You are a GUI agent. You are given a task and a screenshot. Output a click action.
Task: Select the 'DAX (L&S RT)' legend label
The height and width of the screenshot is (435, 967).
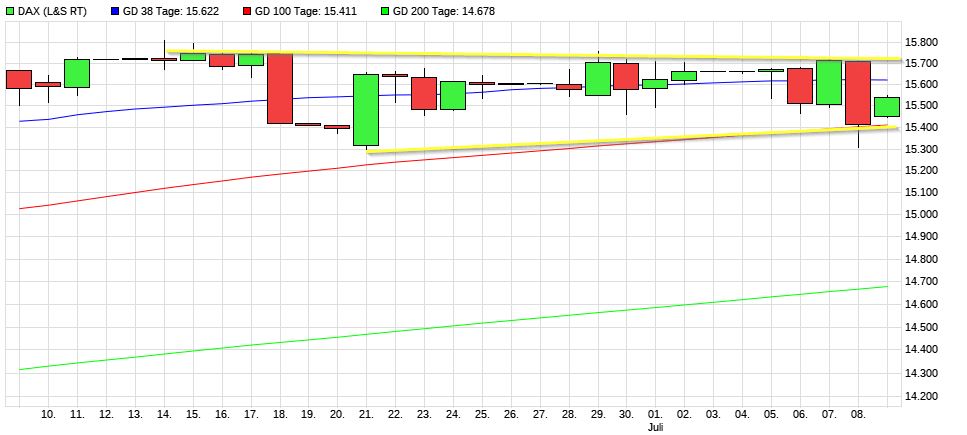(52, 11)
